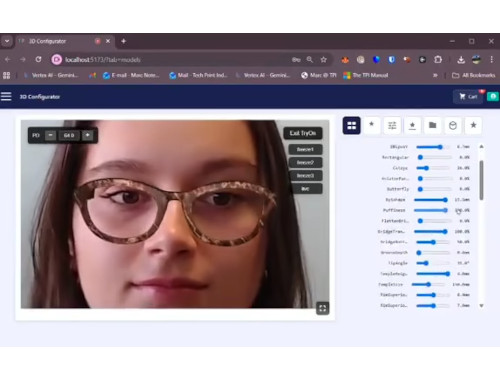Screen dimensions: 500x380
Task: Click the Butterfly slider handle
Action: pos(420,189)
